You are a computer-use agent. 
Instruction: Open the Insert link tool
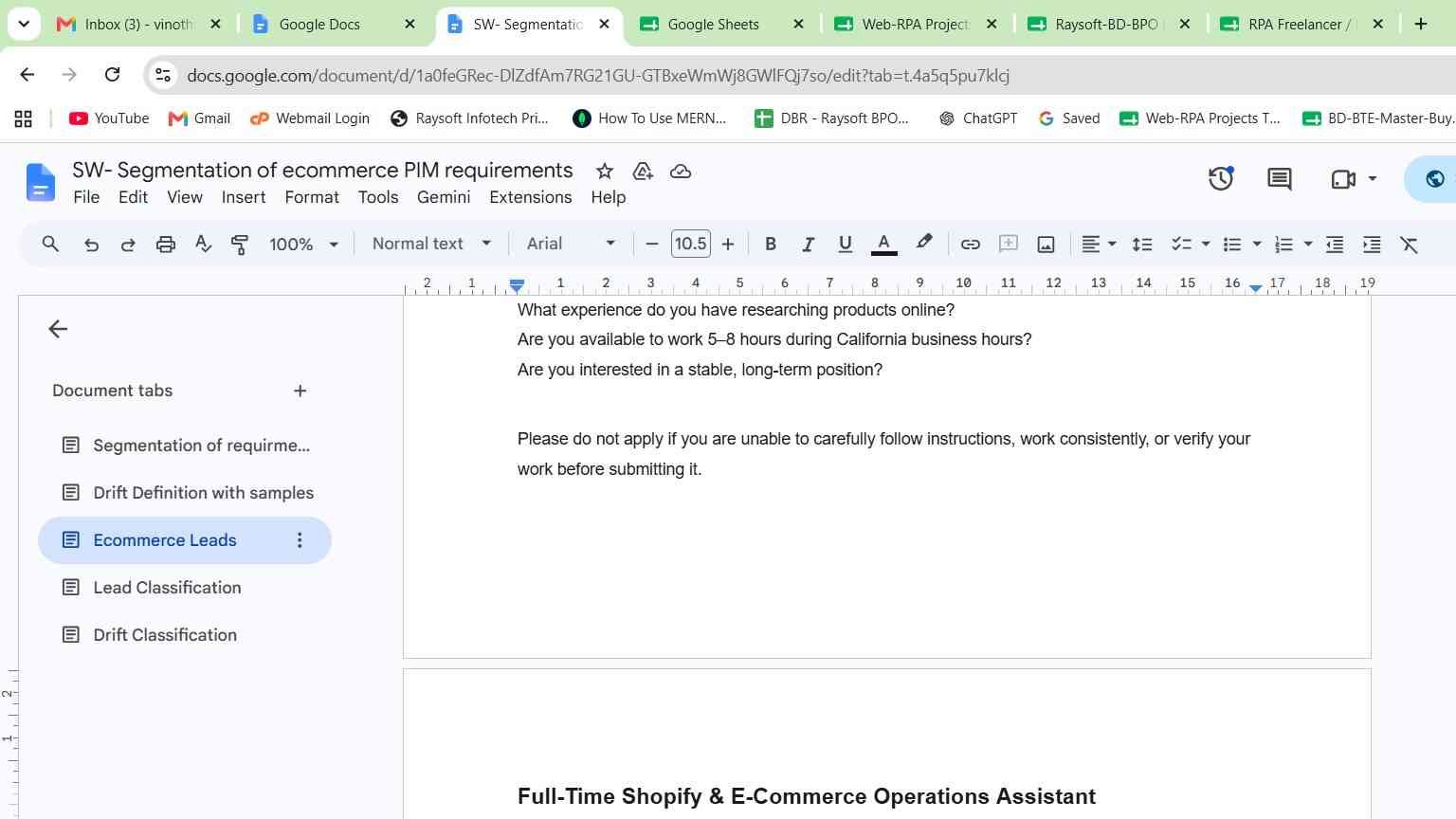[x=970, y=245]
